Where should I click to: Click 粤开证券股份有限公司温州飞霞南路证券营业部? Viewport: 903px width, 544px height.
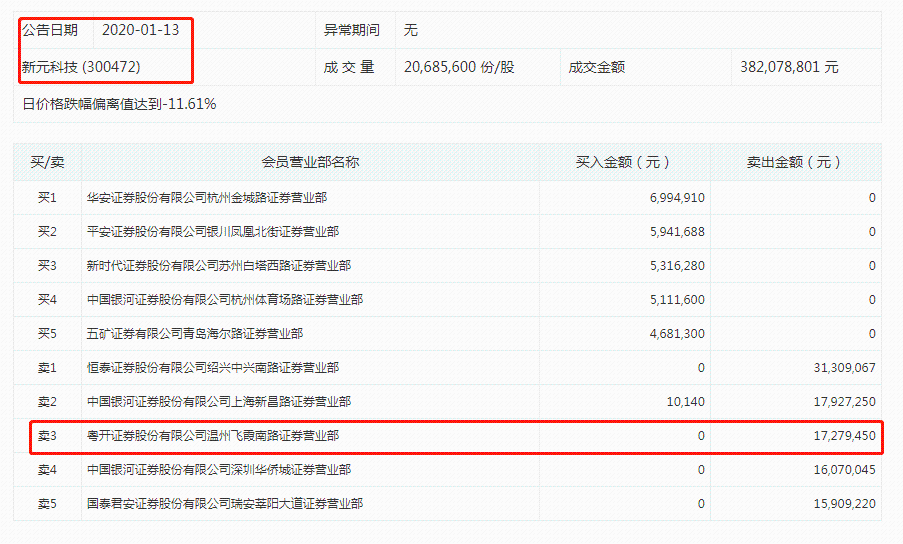pyautogui.click(x=213, y=436)
